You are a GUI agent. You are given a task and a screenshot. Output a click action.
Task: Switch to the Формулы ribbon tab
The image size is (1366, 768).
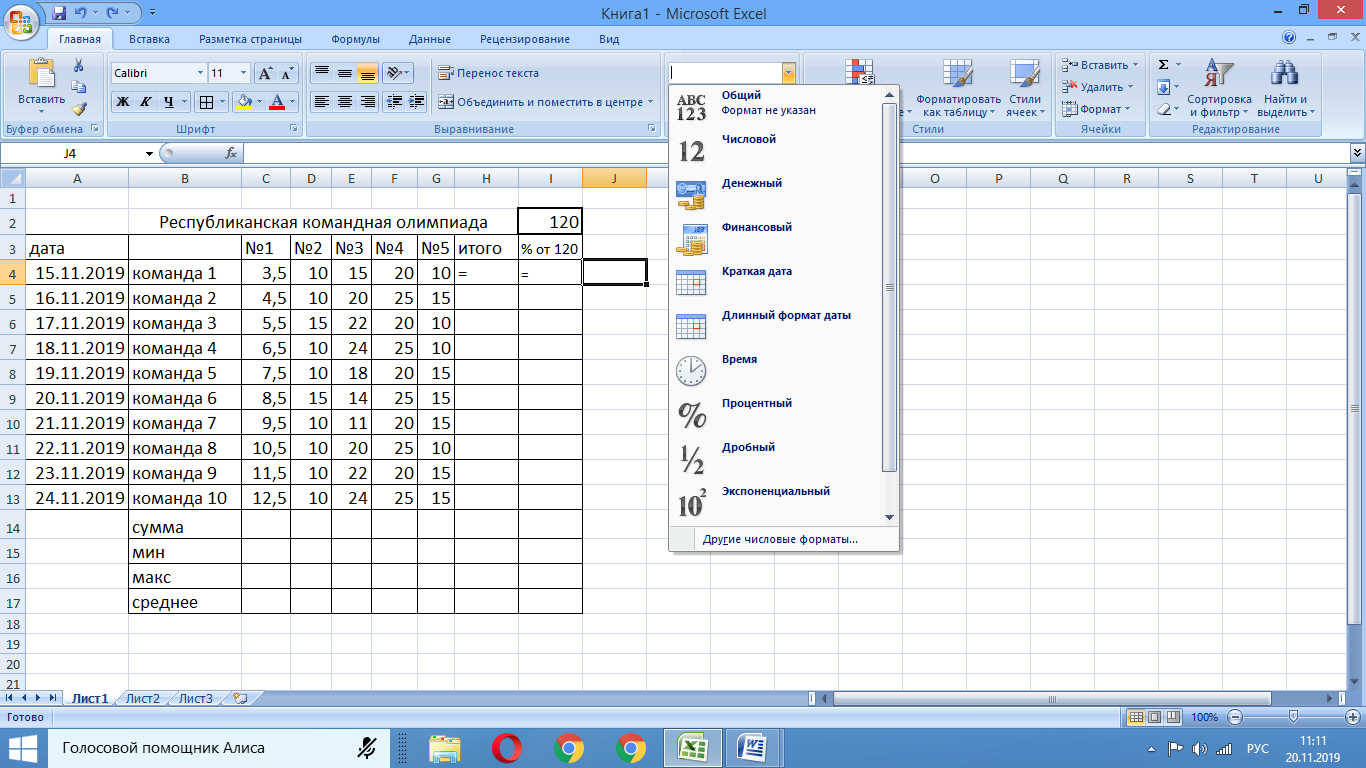[355, 39]
